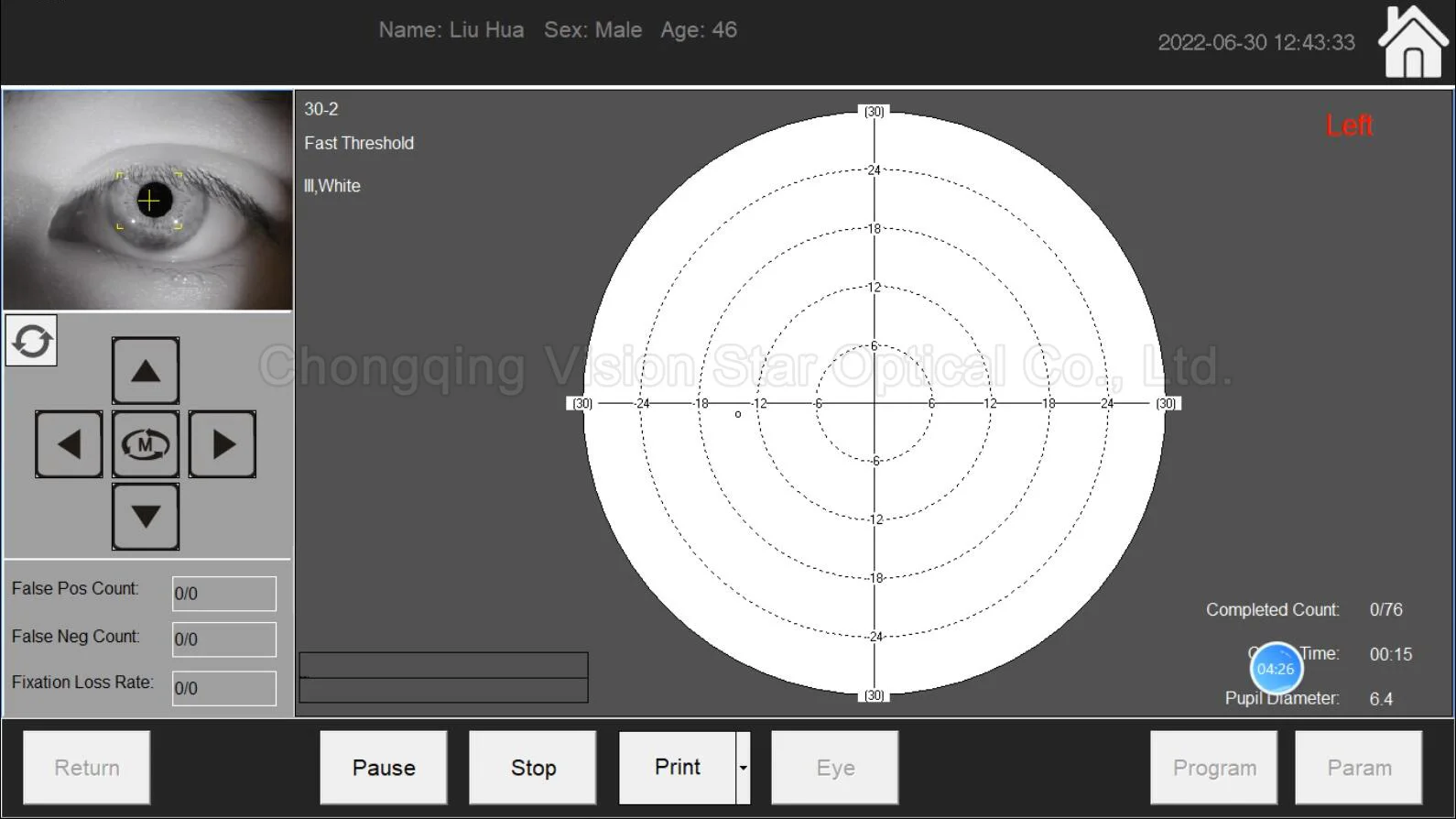
Task: Click the False Pos Count field
Action: point(224,594)
